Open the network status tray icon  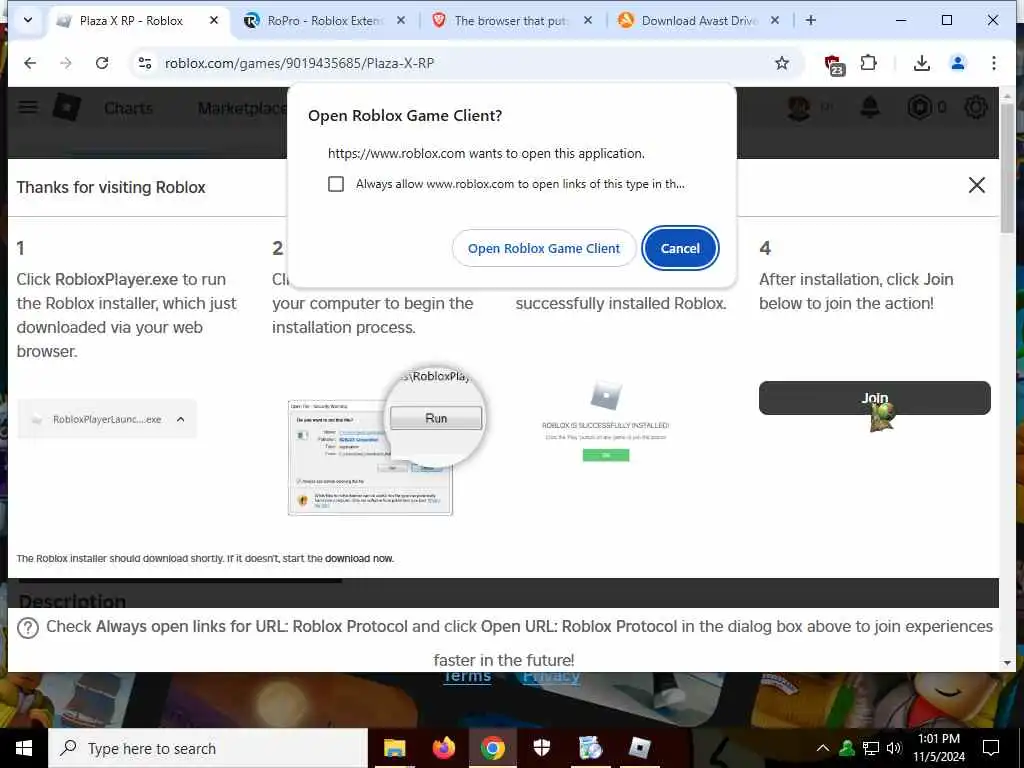pos(871,748)
